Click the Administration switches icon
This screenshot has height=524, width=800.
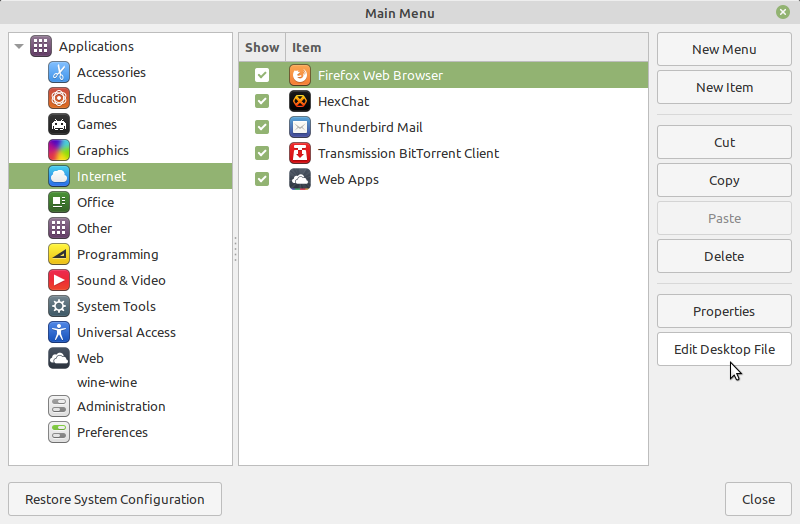(59, 407)
